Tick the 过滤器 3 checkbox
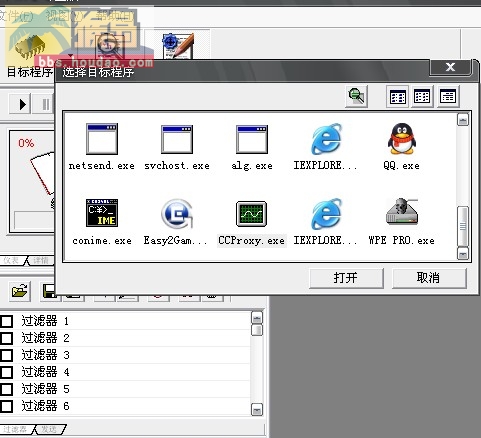The width and height of the screenshot is (481, 438). coord(6,355)
